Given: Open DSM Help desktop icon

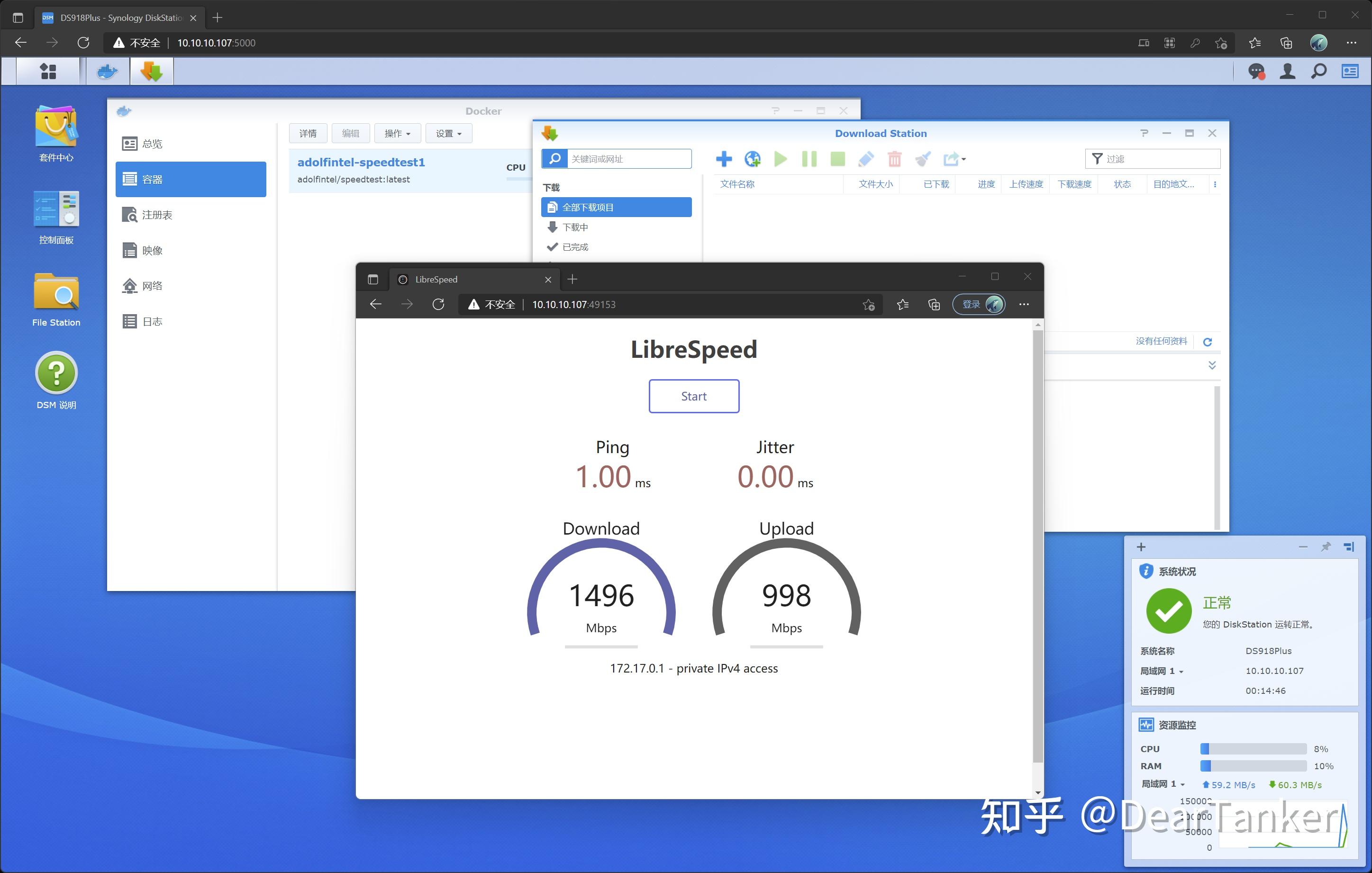Looking at the screenshot, I should click(56, 380).
